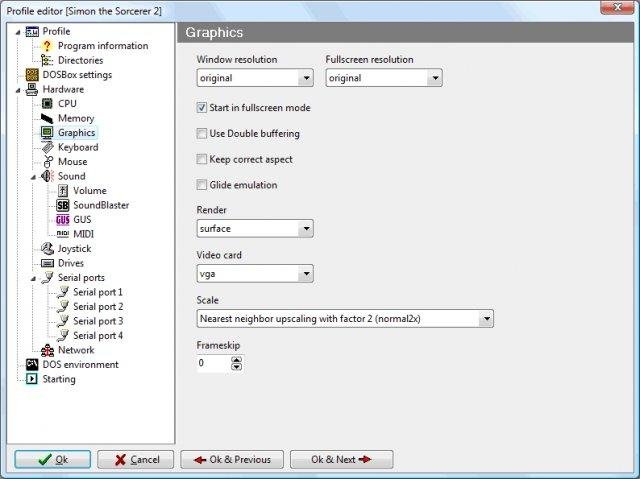Click the Hardware computer icon
Viewport: 640px width, 479px height.
pyautogui.click(x=32, y=89)
